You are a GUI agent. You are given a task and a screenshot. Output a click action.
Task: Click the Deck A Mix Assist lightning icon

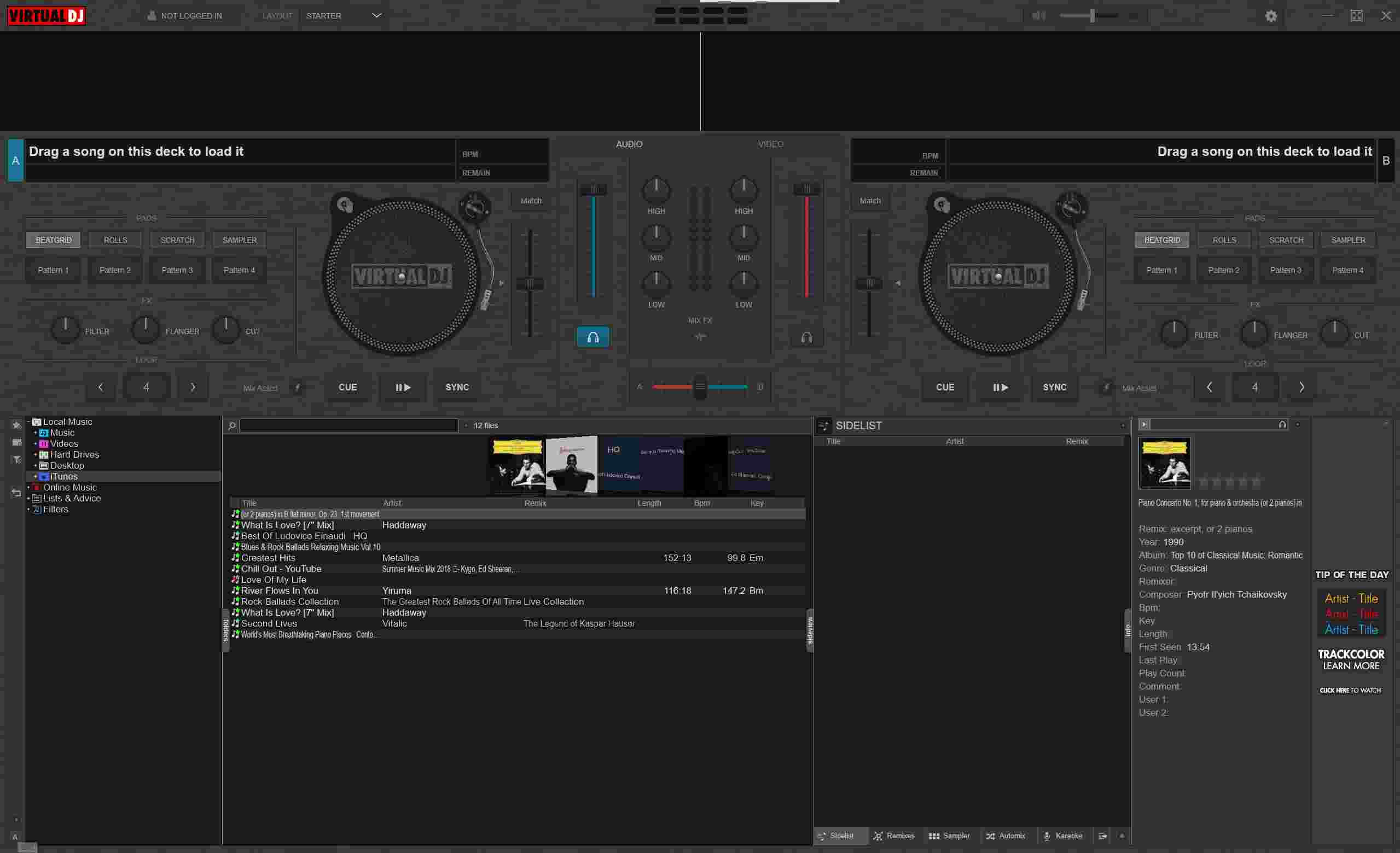tap(297, 387)
